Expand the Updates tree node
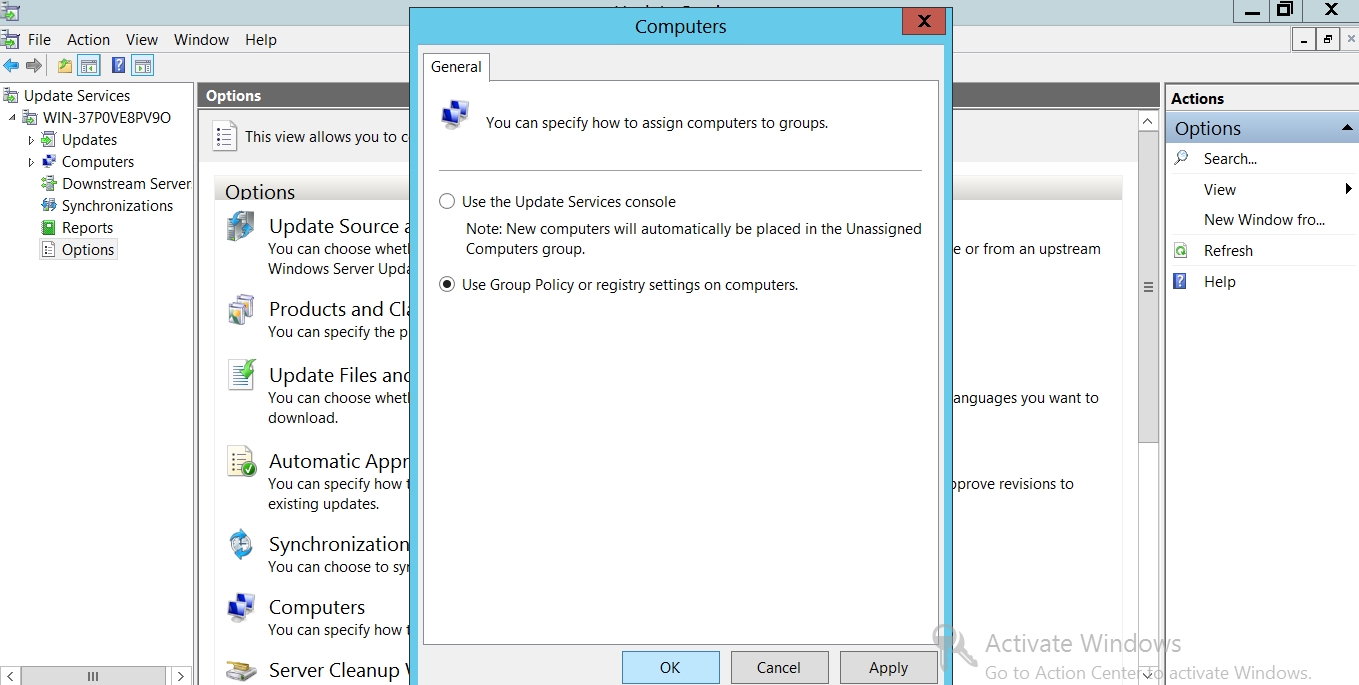Screen dimensions: 1359x685 coord(31,140)
